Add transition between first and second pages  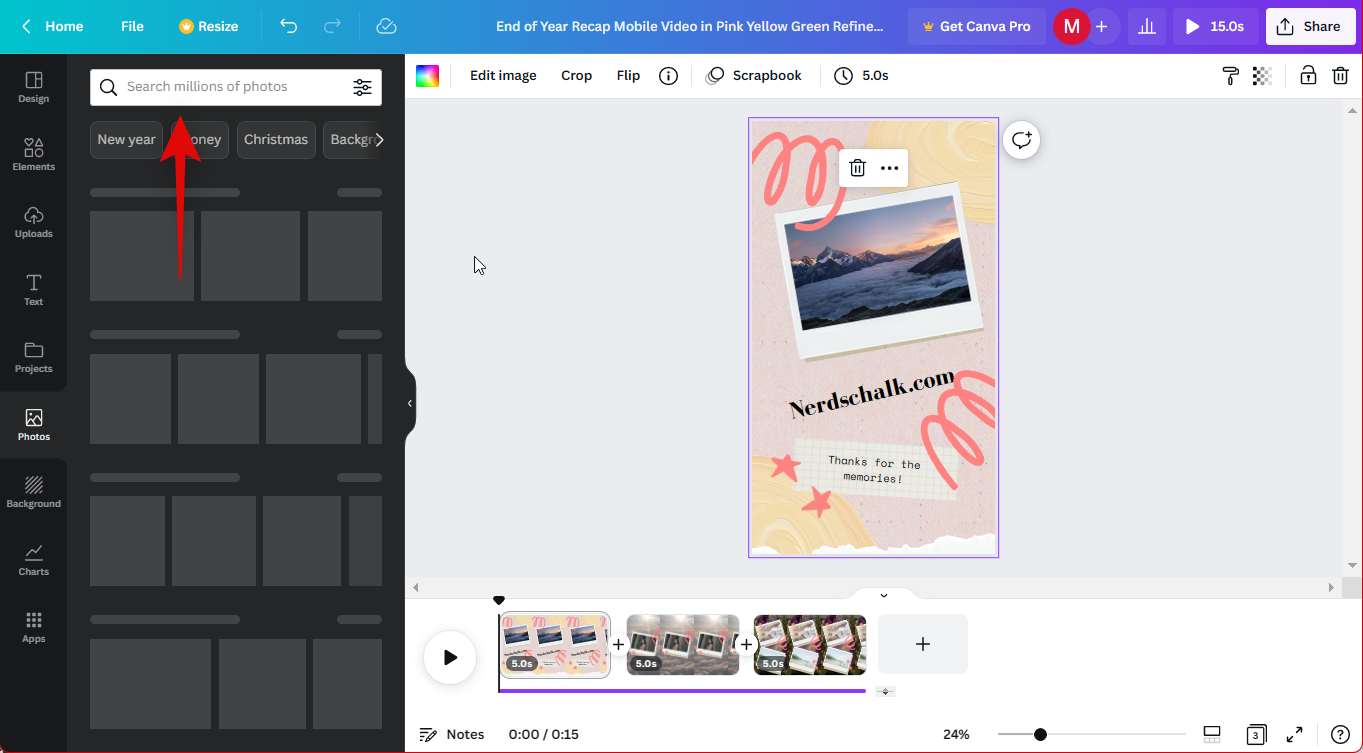tap(618, 645)
